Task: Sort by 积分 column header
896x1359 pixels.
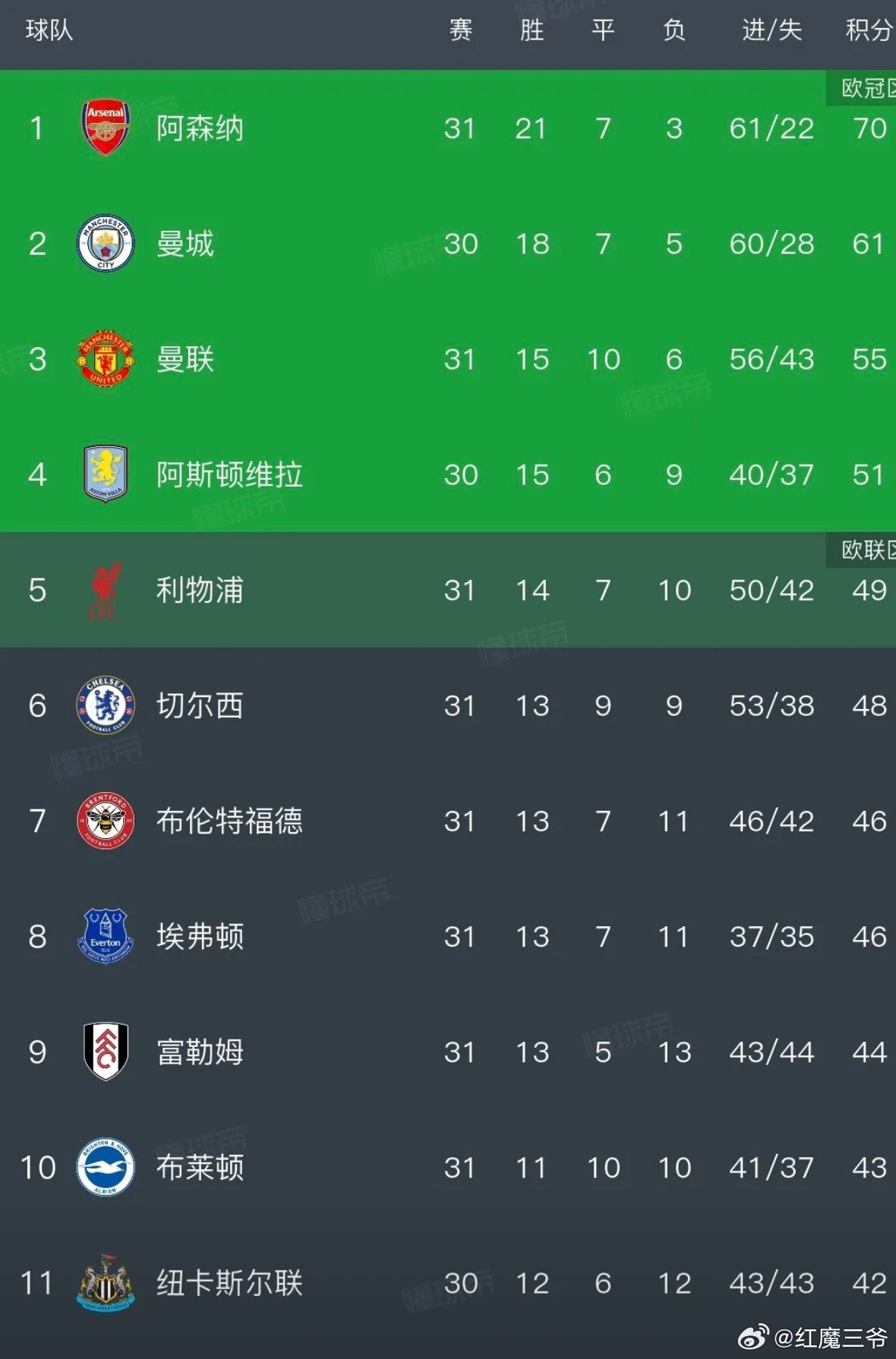Action: pyautogui.click(x=869, y=30)
